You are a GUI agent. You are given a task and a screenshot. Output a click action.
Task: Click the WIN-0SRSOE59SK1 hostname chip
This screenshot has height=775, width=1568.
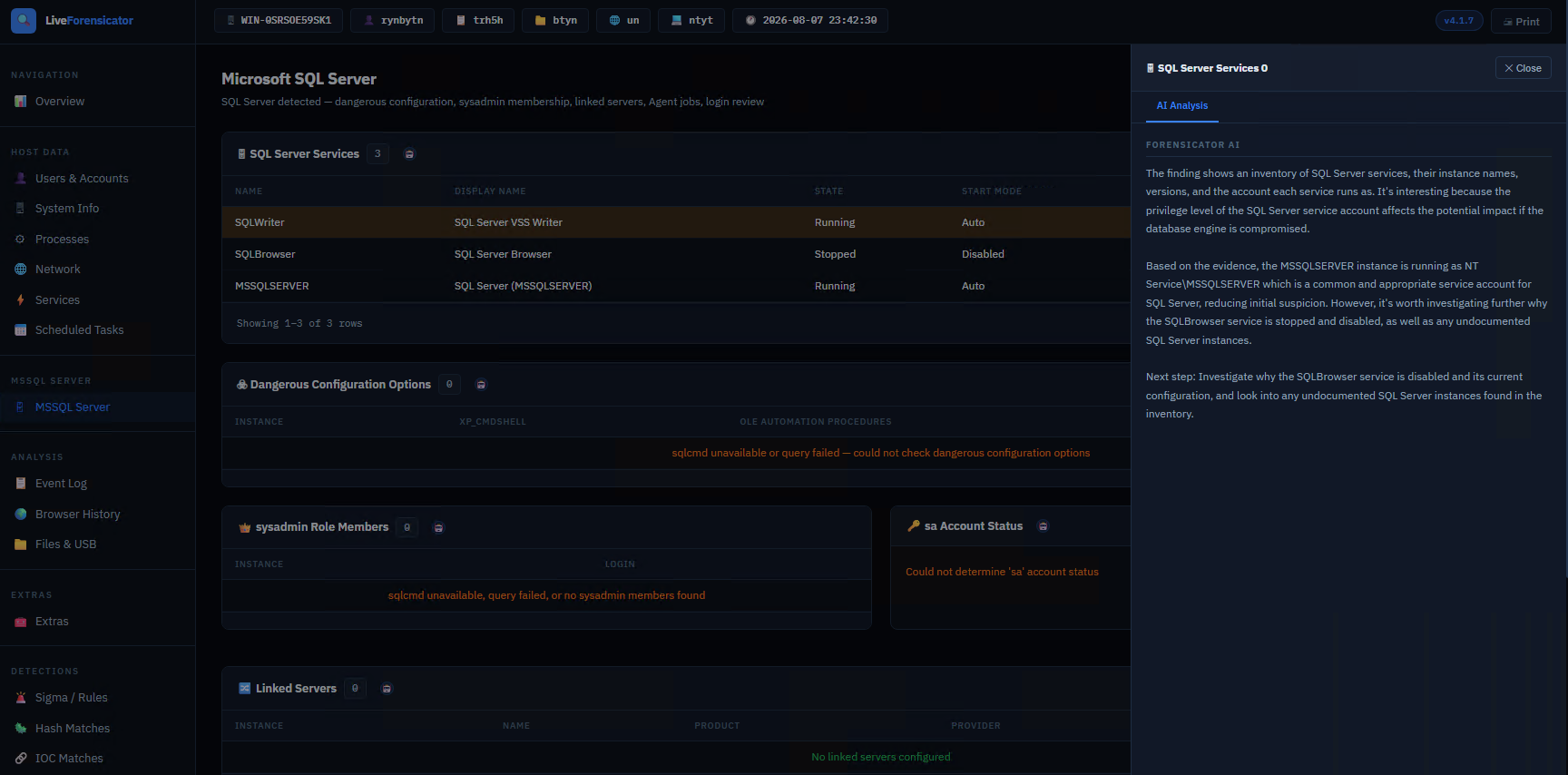279,20
